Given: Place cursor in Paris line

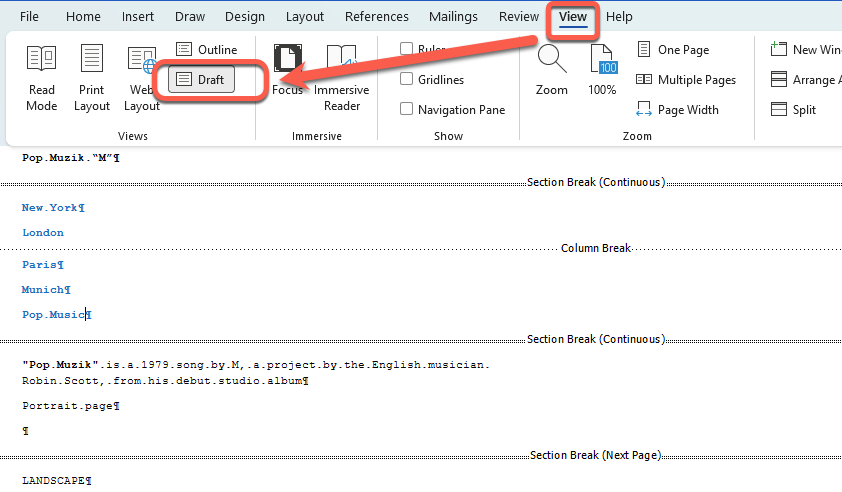Looking at the screenshot, I should (43, 265).
